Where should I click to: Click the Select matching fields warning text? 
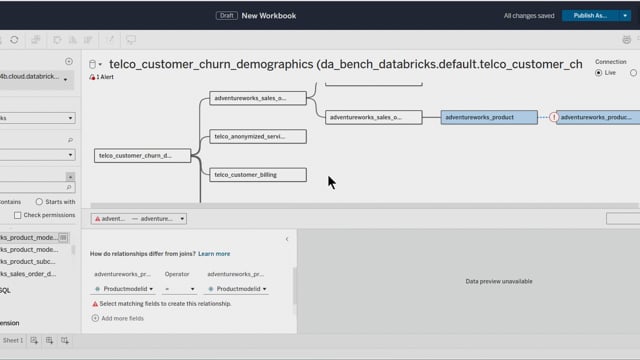(165, 304)
